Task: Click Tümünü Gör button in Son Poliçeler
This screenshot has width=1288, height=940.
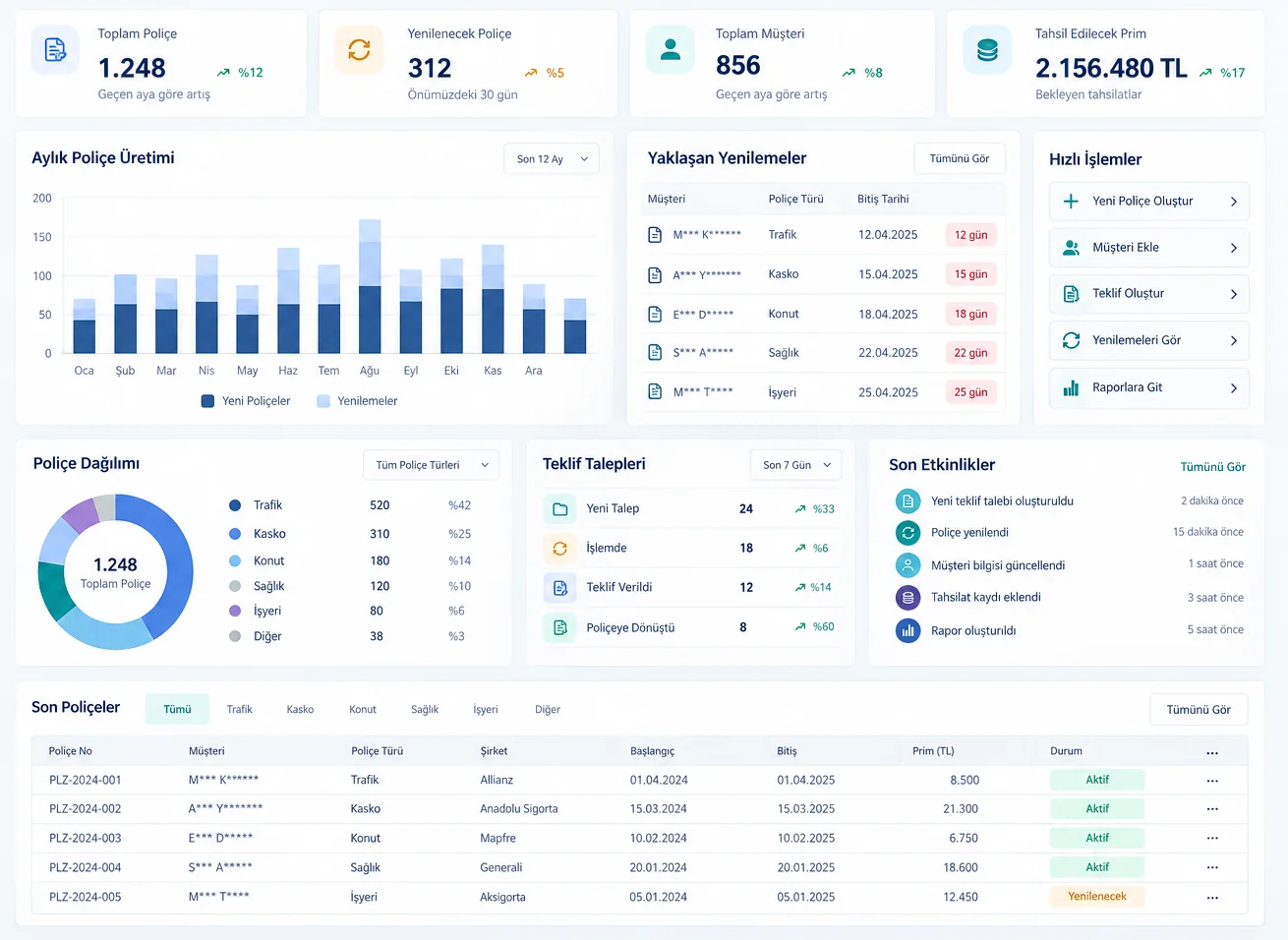Action: [x=1199, y=710]
